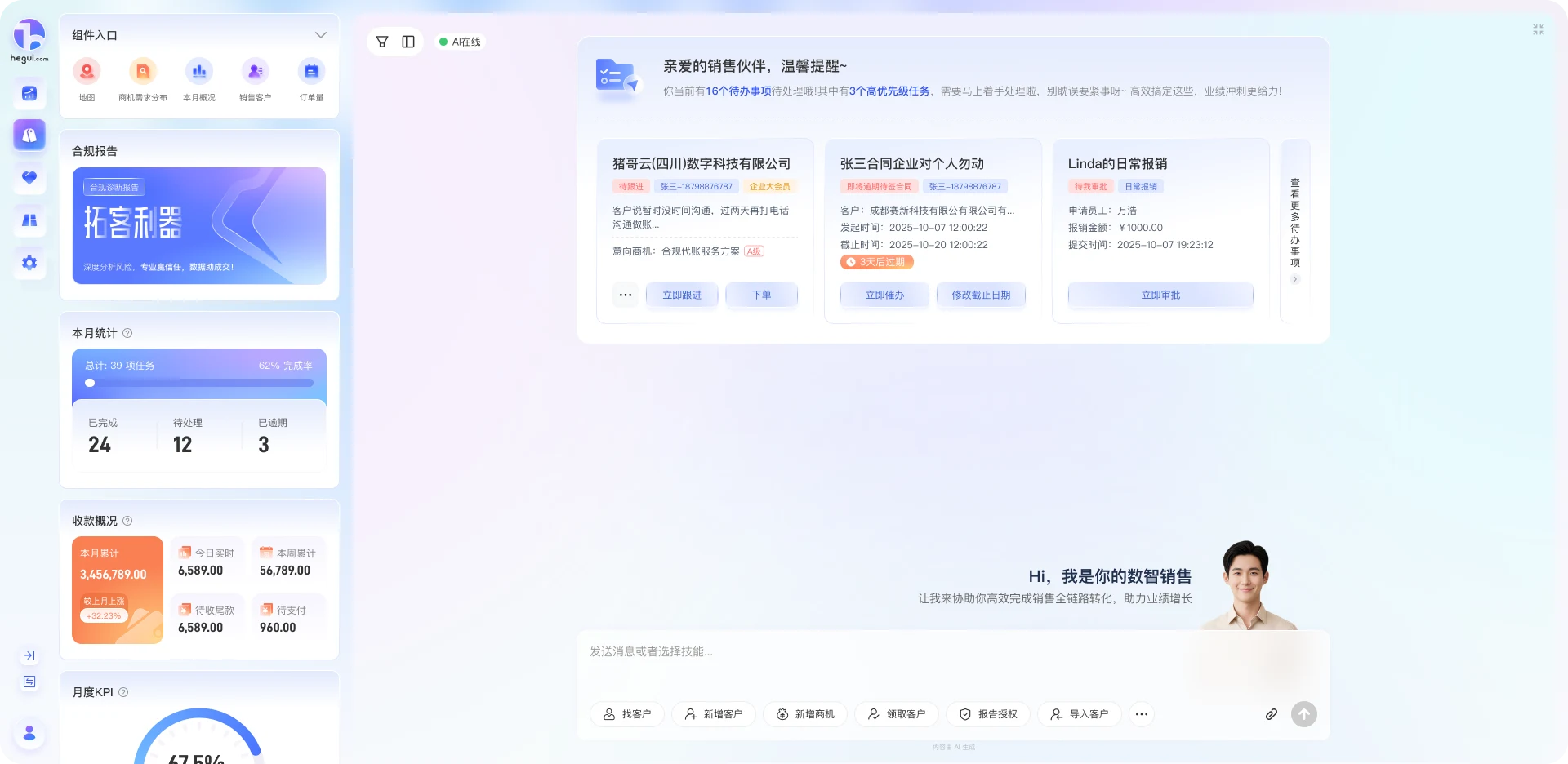
Task: Select the 新增商机 skill chip
Action: pyautogui.click(x=805, y=714)
